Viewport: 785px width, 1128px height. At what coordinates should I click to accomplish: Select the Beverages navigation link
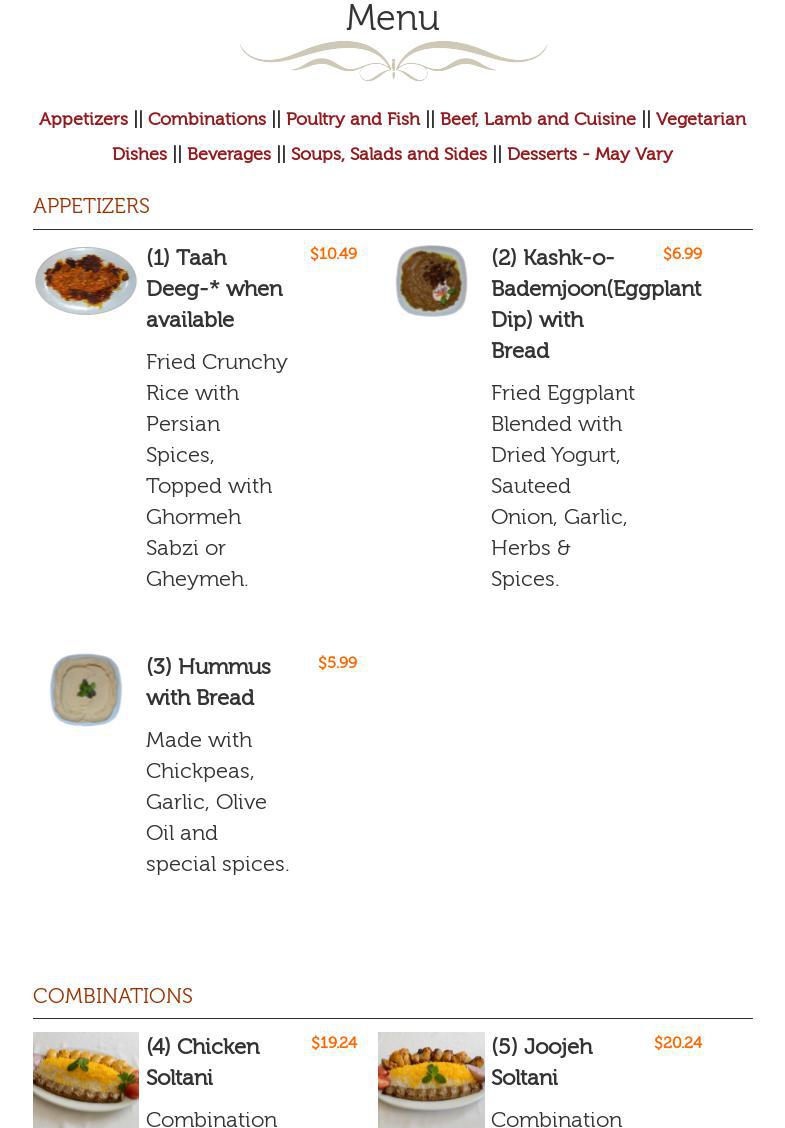[229, 154]
